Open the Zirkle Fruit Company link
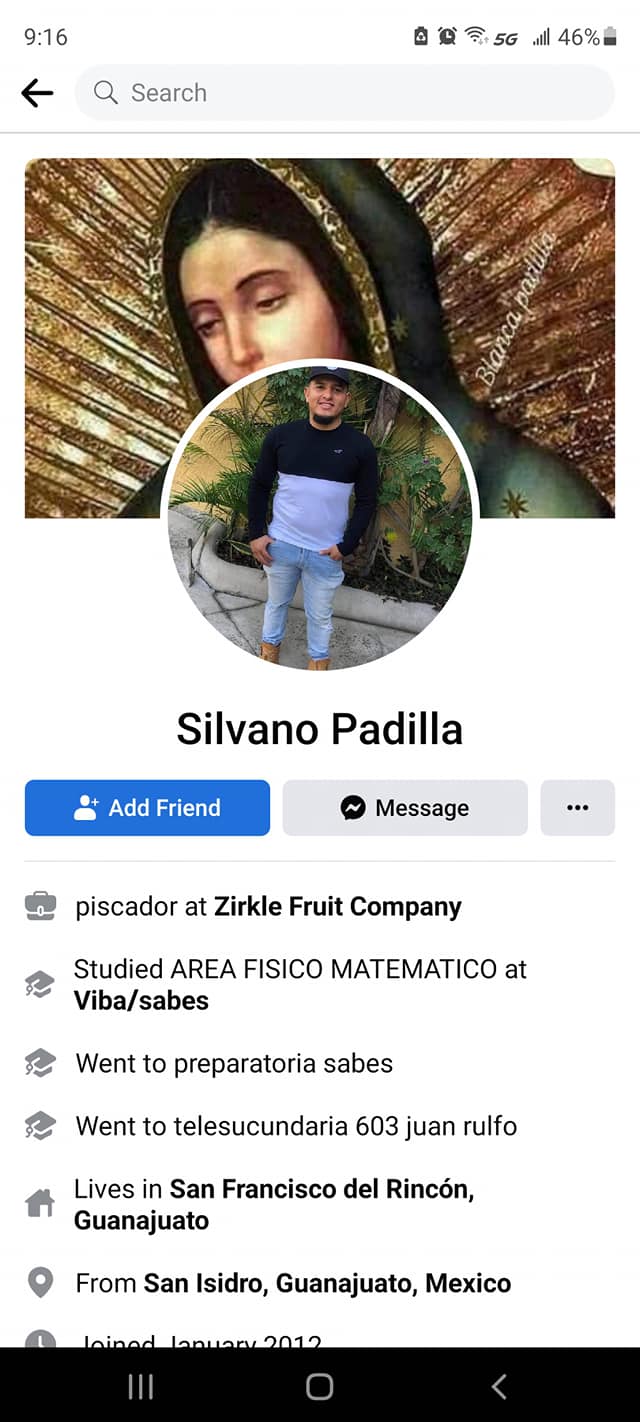This screenshot has height=1422, width=640. point(338,907)
